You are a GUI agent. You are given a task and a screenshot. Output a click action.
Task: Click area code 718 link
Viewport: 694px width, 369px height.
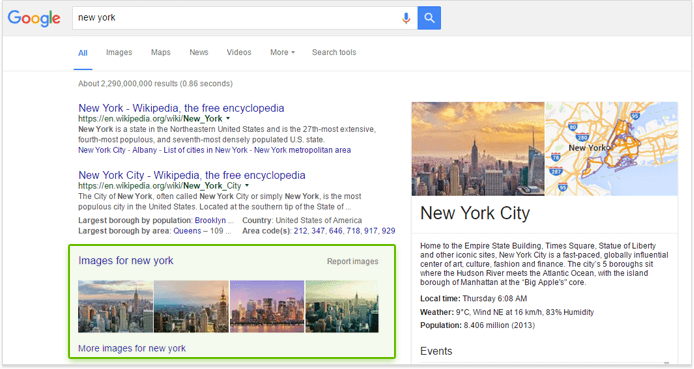click(353, 231)
